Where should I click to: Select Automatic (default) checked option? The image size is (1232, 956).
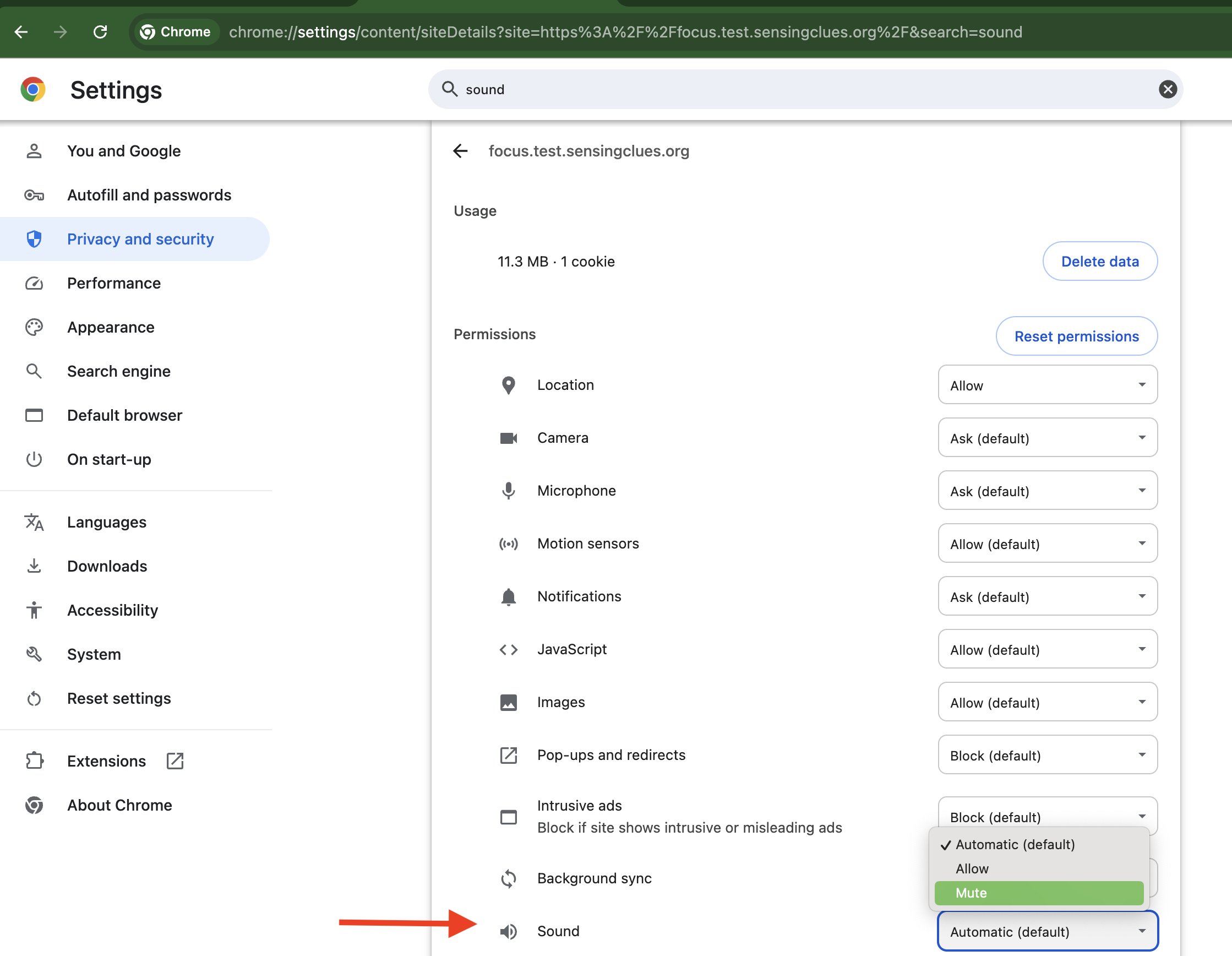click(1014, 844)
